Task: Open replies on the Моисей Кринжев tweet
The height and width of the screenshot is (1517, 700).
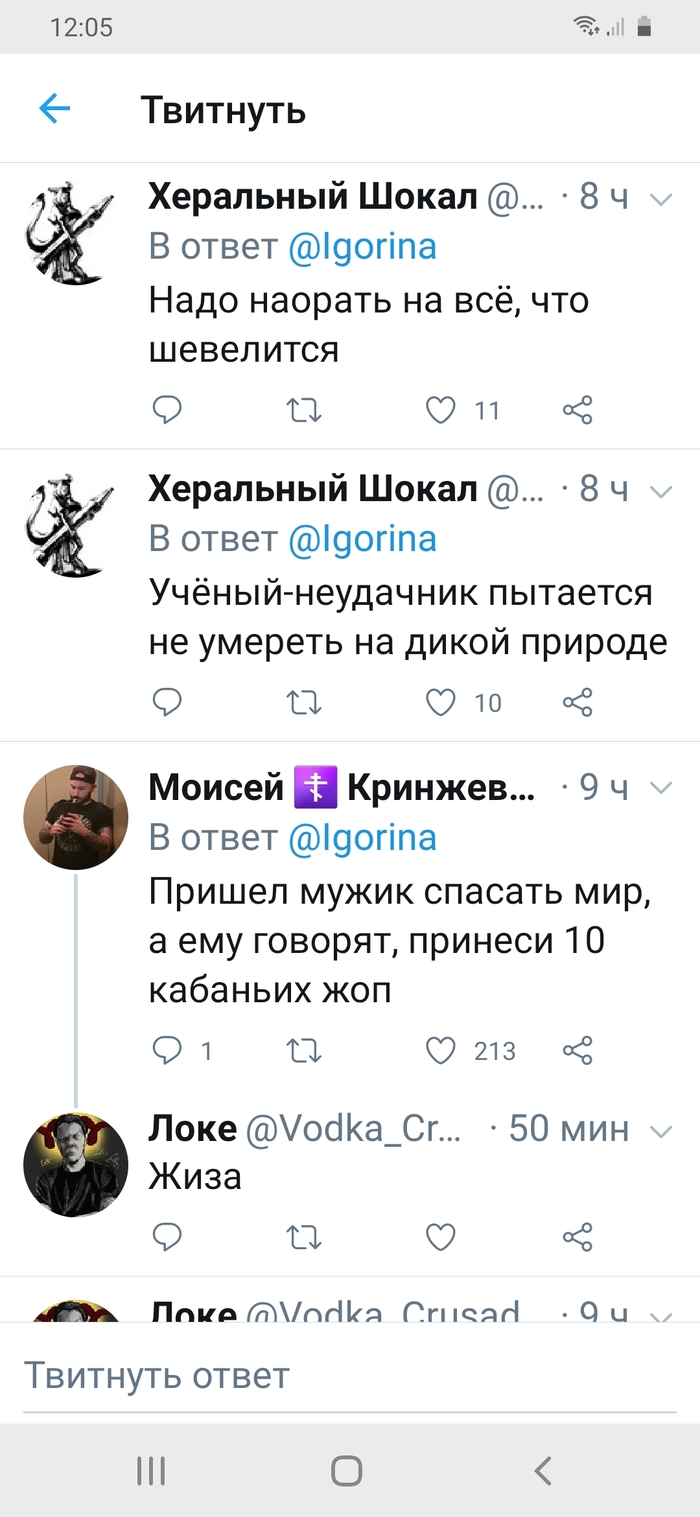Action: (166, 1050)
